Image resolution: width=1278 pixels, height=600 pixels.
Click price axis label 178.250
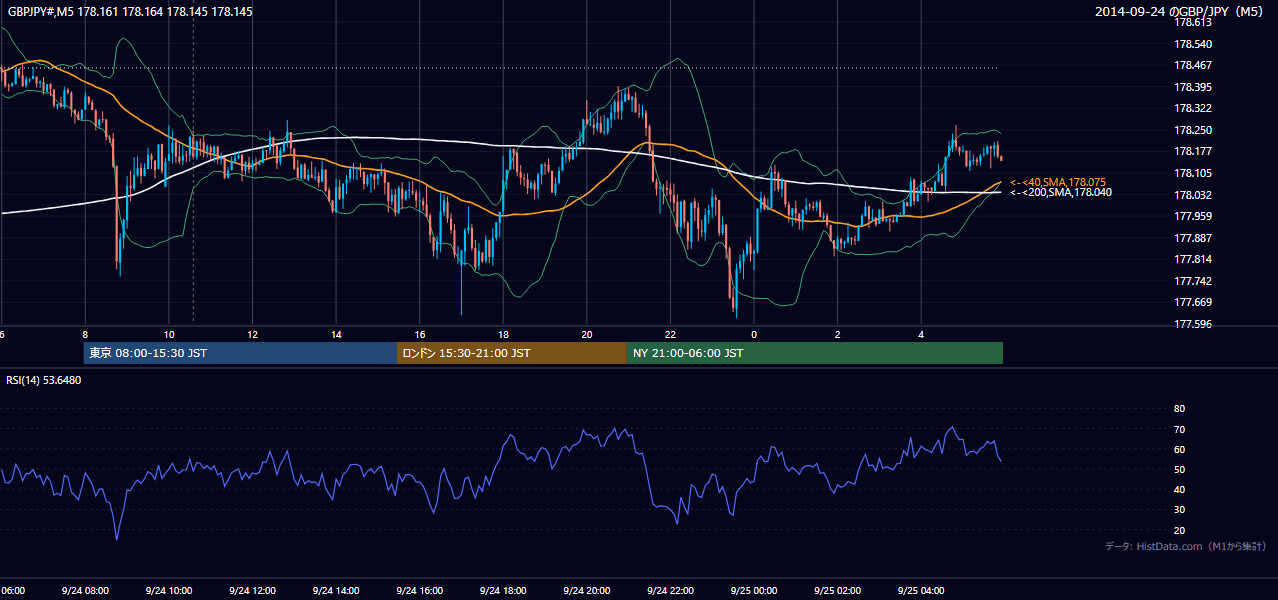point(1192,130)
